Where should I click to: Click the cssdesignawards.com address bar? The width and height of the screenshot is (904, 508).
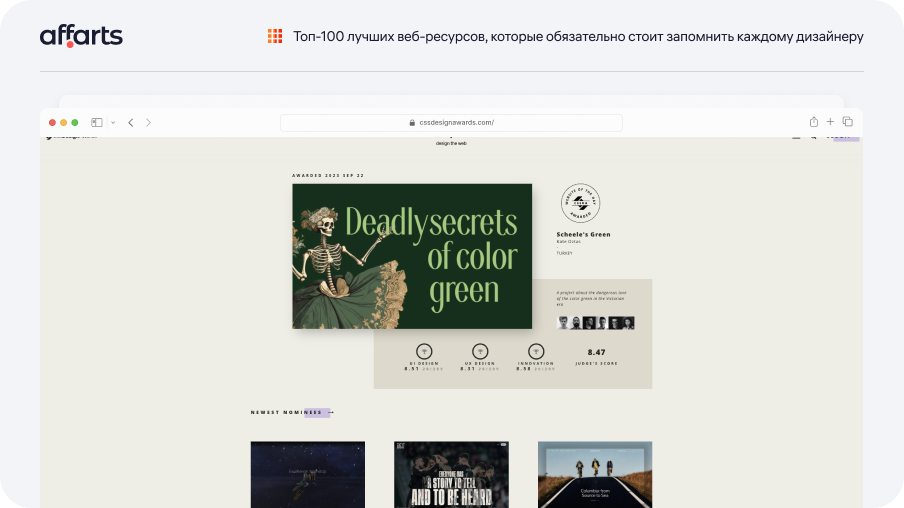coord(451,122)
